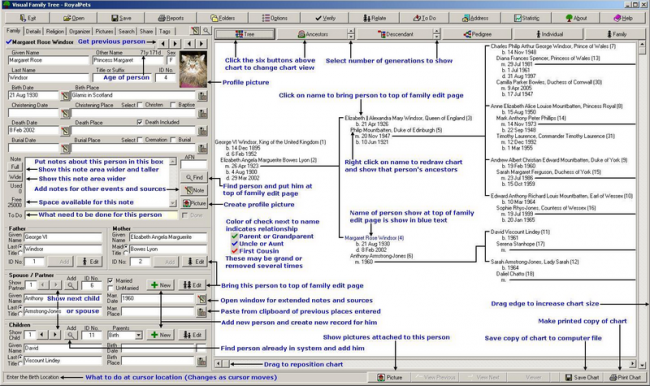Click Add magnifier icon in Children section
This screenshot has height=386, width=650.
[71, 335]
